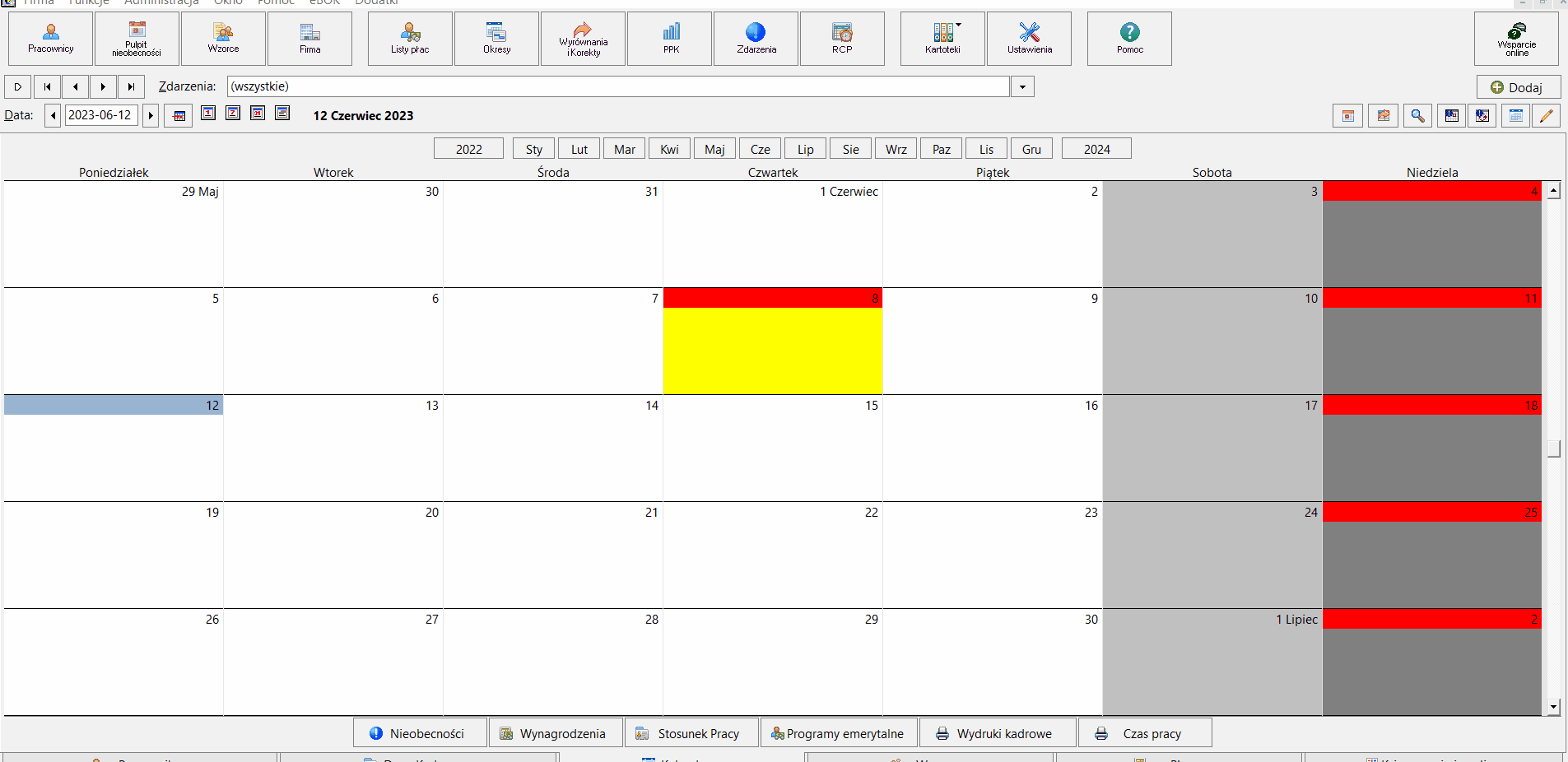
Task: Open Pulpit nieobecności from toolbar
Action: click(137, 39)
